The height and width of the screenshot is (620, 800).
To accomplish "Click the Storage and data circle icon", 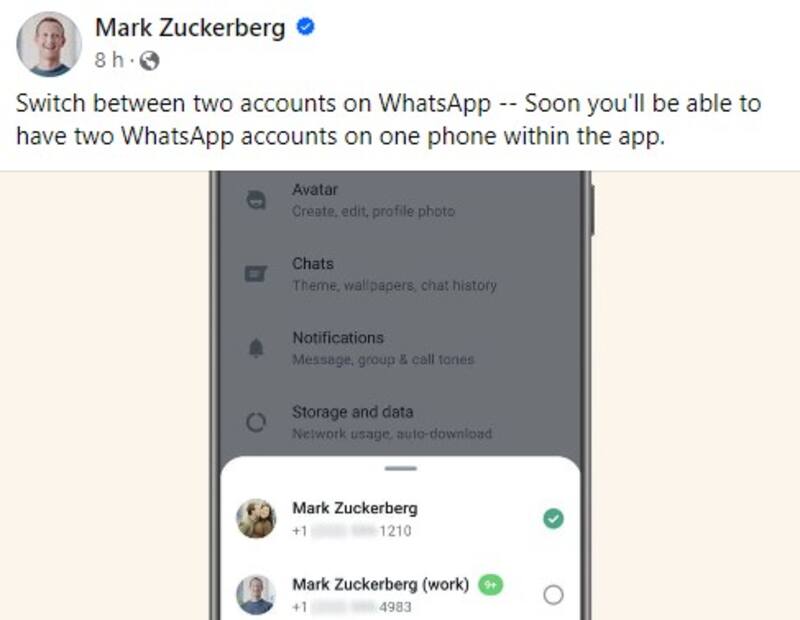I will (x=256, y=422).
